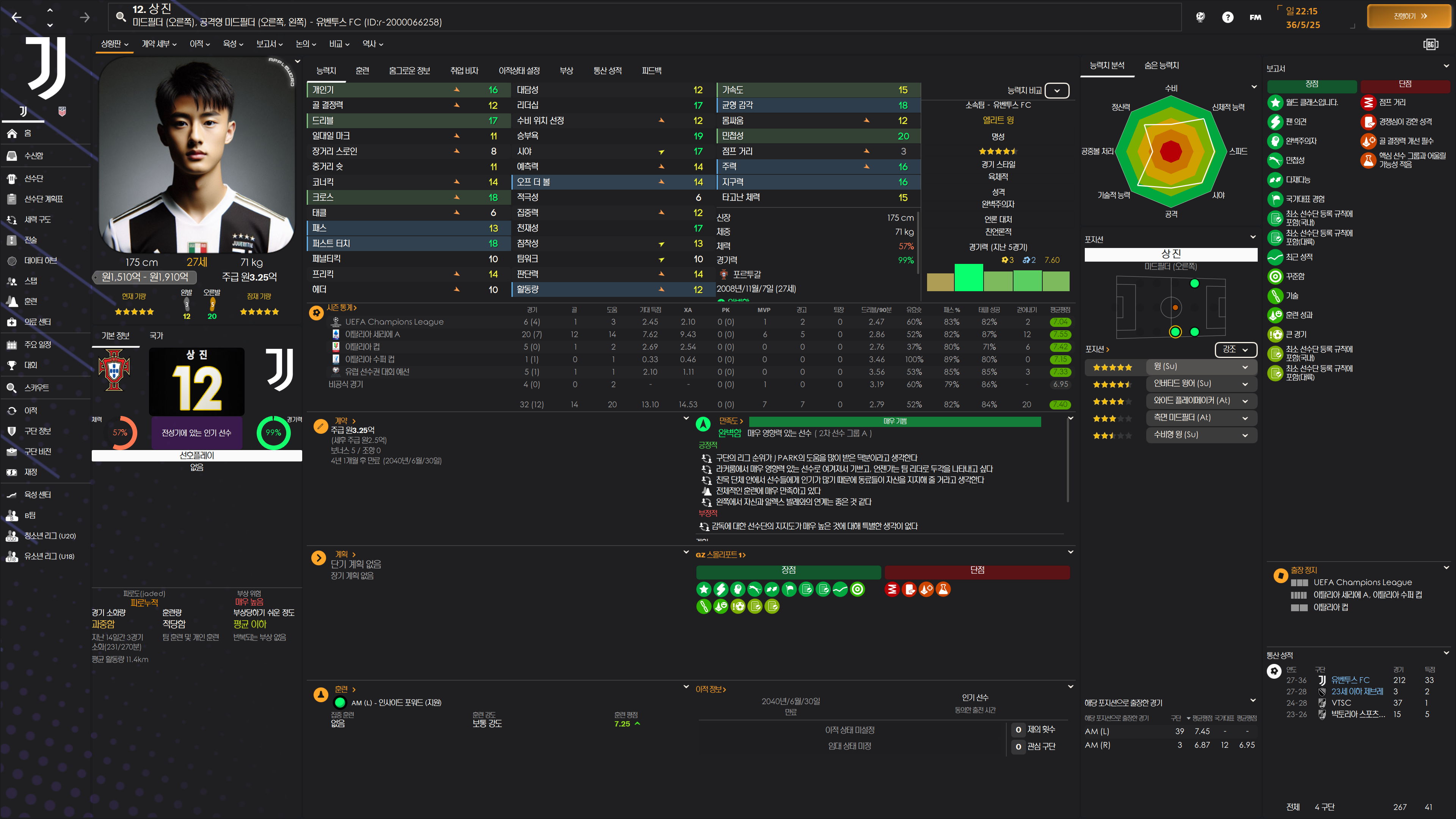Viewport: 1456px width, 819px height.
Task: Click the FM logo icon
Action: tap(1255, 17)
